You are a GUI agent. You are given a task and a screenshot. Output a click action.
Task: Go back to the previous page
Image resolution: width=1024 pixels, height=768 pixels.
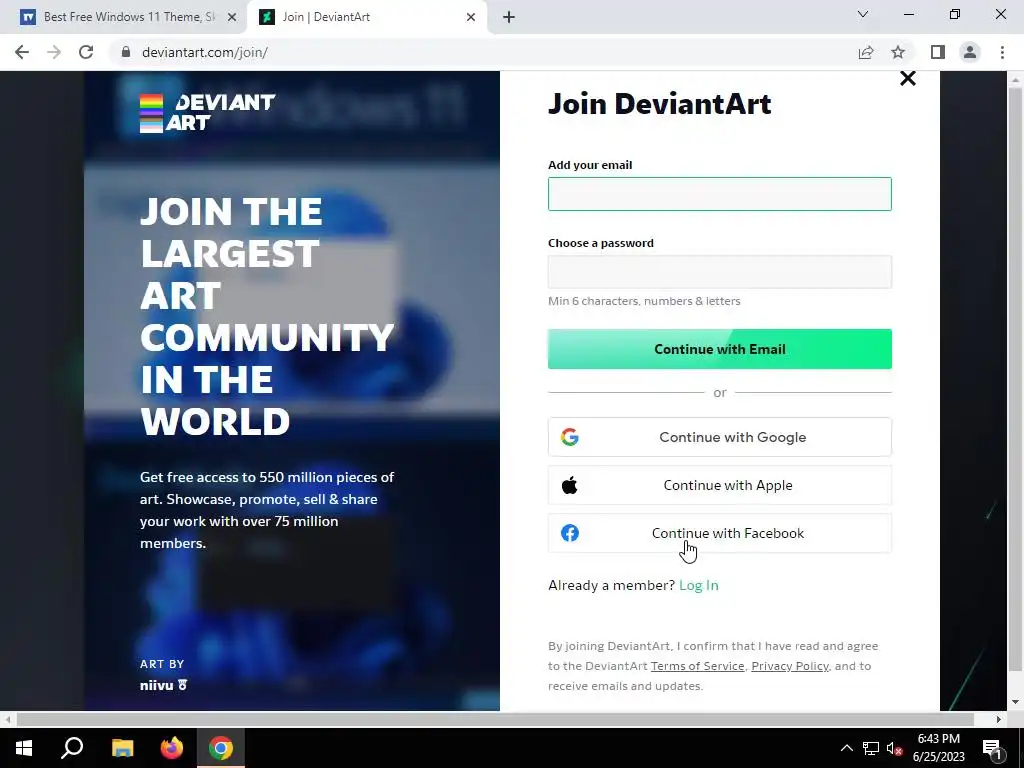click(x=22, y=52)
